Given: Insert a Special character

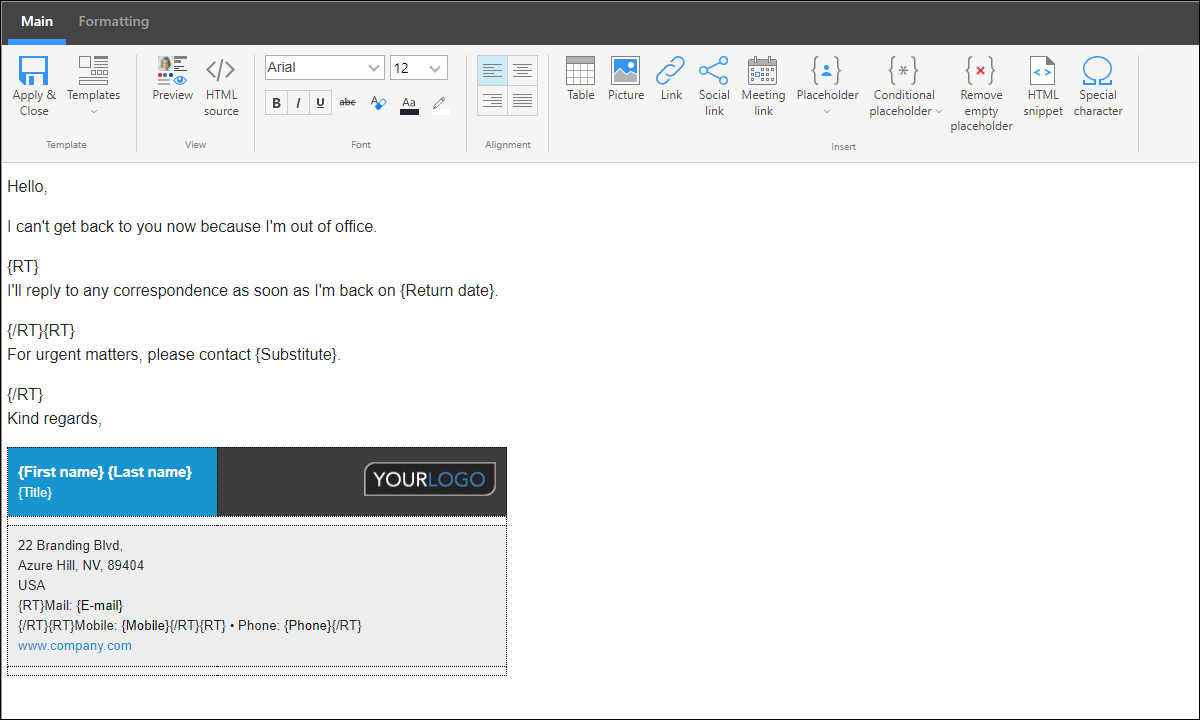Looking at the screenshot, I should point(1098,86).
